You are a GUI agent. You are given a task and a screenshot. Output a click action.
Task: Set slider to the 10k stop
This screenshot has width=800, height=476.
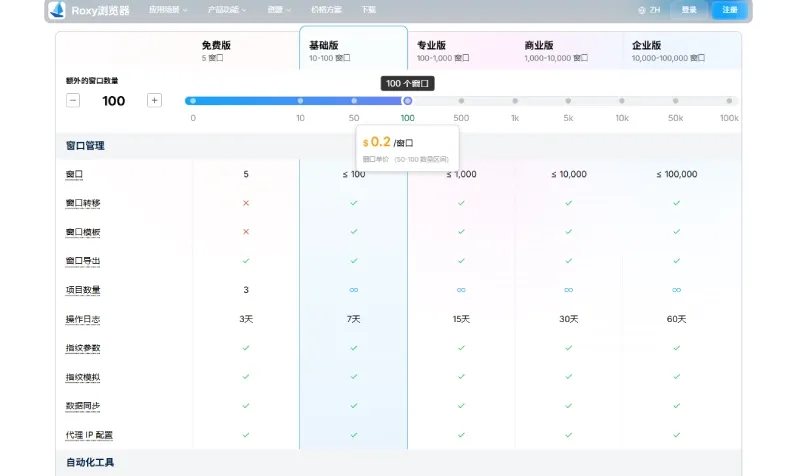[x=621, y=101]
